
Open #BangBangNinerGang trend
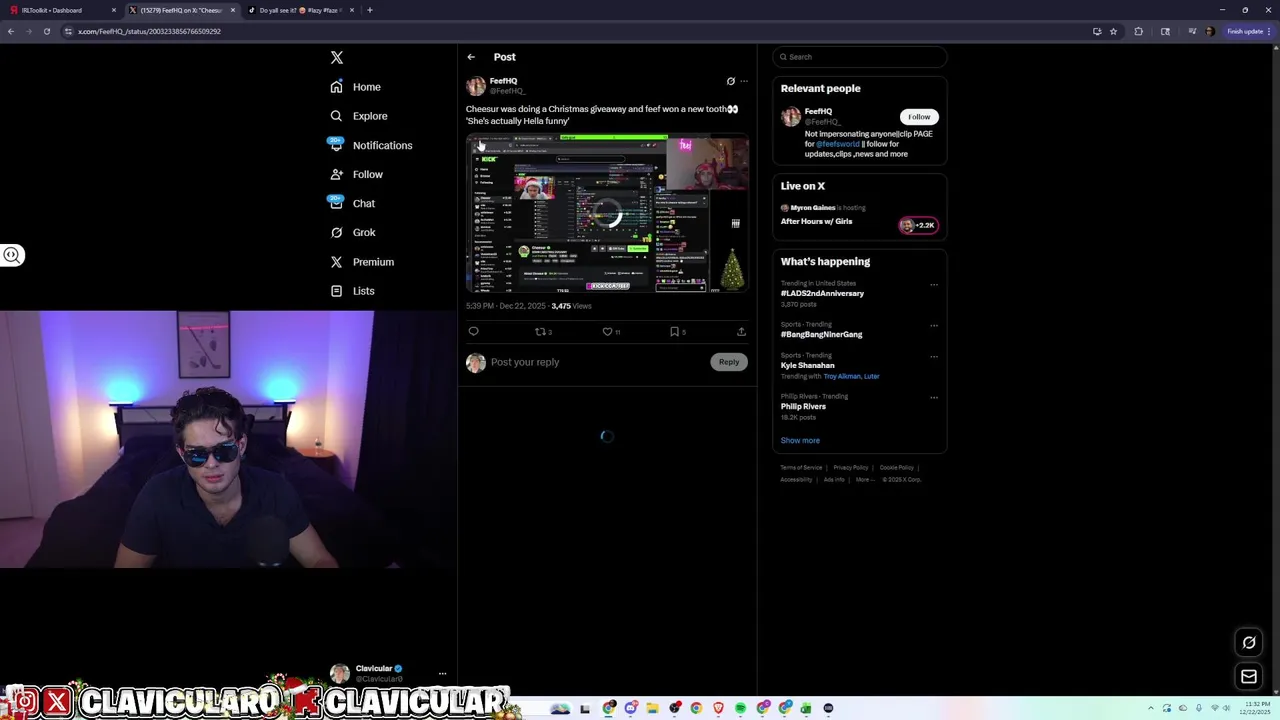[x=821, y=334]
